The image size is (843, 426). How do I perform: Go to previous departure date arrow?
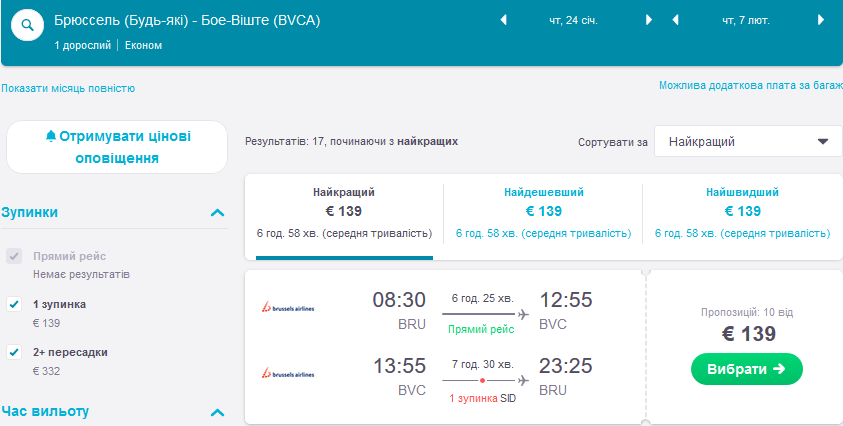pyautogui.click(x=503, y=20)
